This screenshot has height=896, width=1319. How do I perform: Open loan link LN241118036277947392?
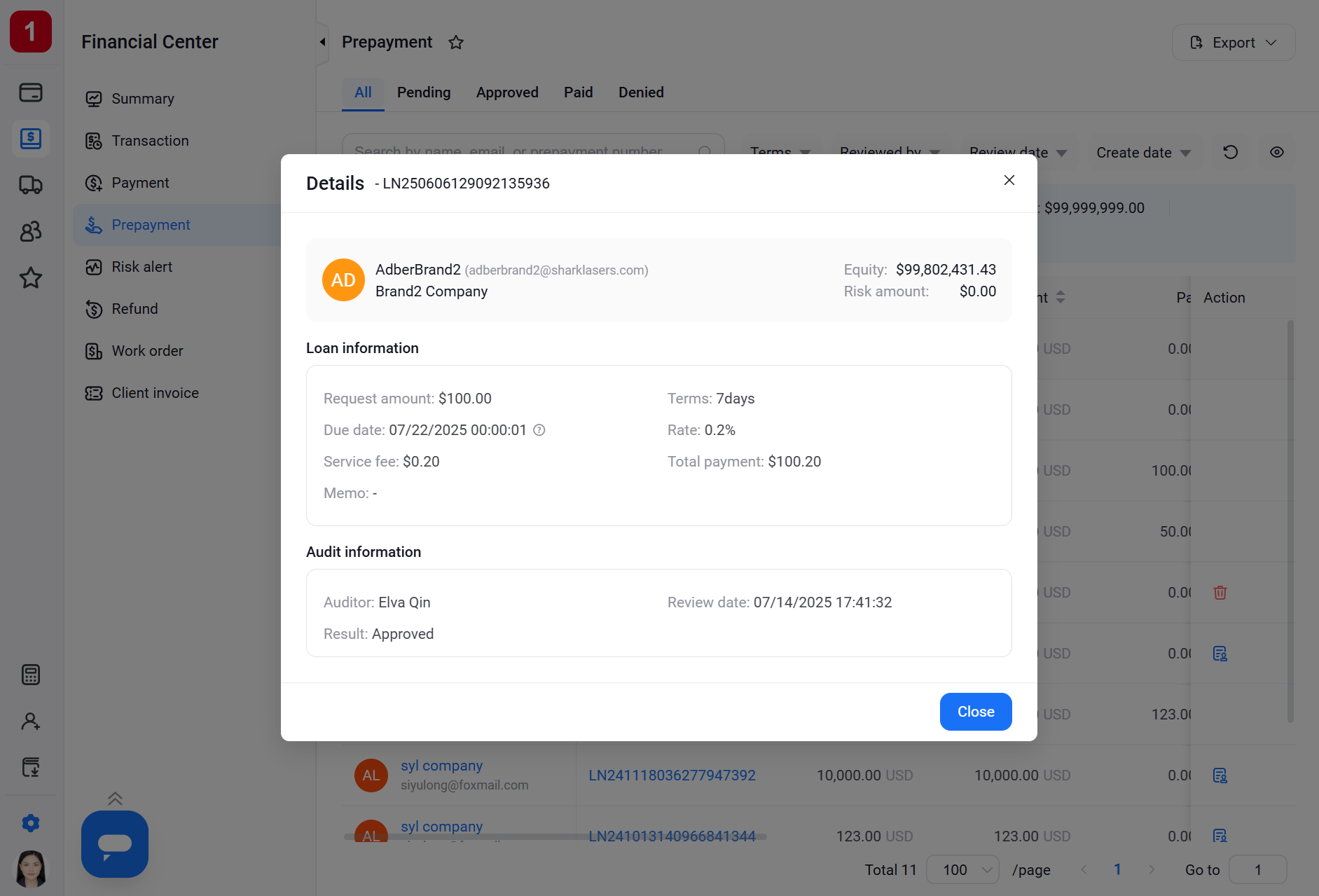click(x=672, y=776)
